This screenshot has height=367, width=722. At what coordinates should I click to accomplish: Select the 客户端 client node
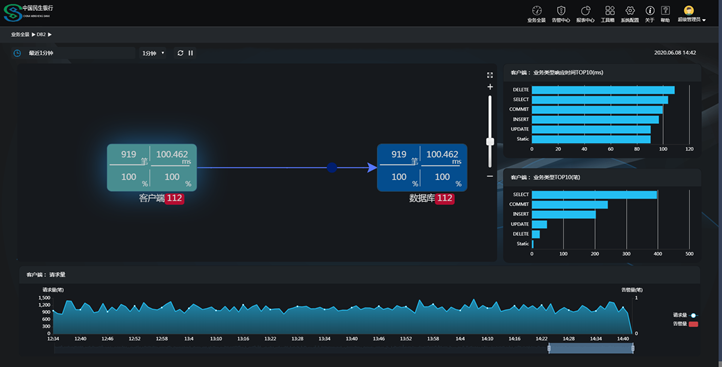[152, 168]
